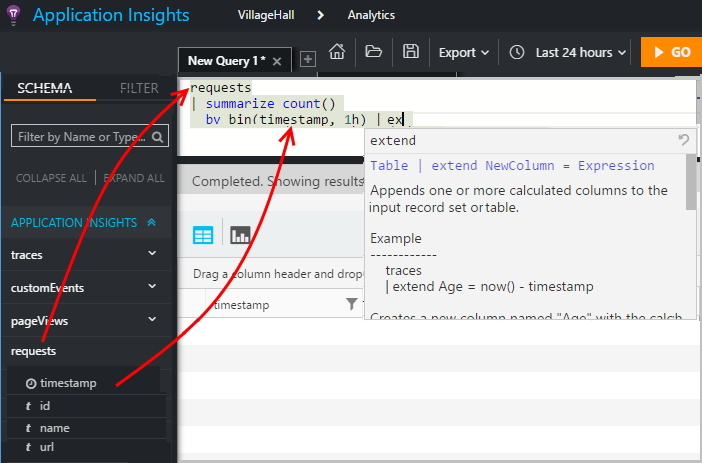Select the url column under requests
Screen dimensions: 702x463
point(47,447)
